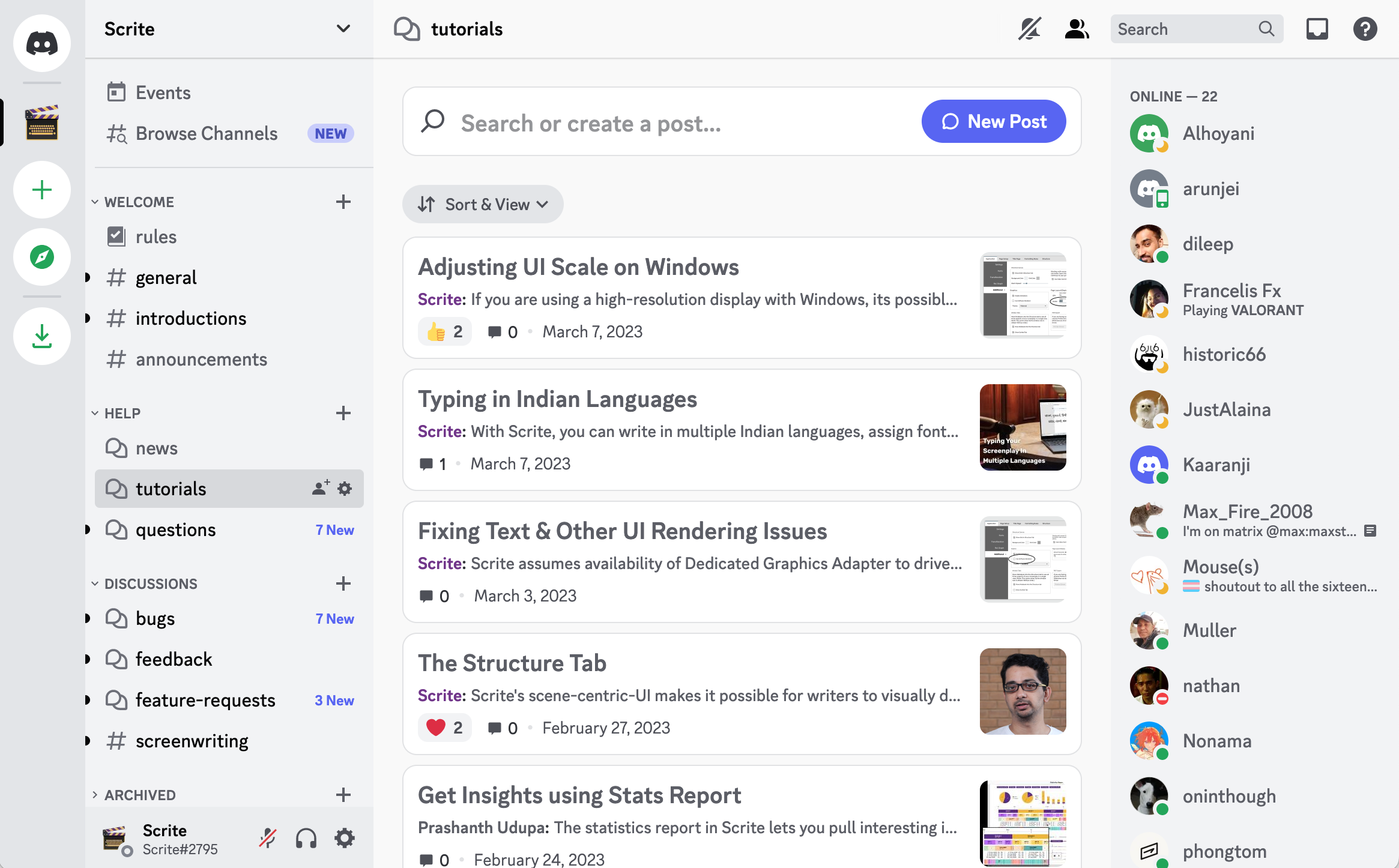1399x868 pixels.
Task: Open arunjei member profile
Action: click(x=1255, y=188)
